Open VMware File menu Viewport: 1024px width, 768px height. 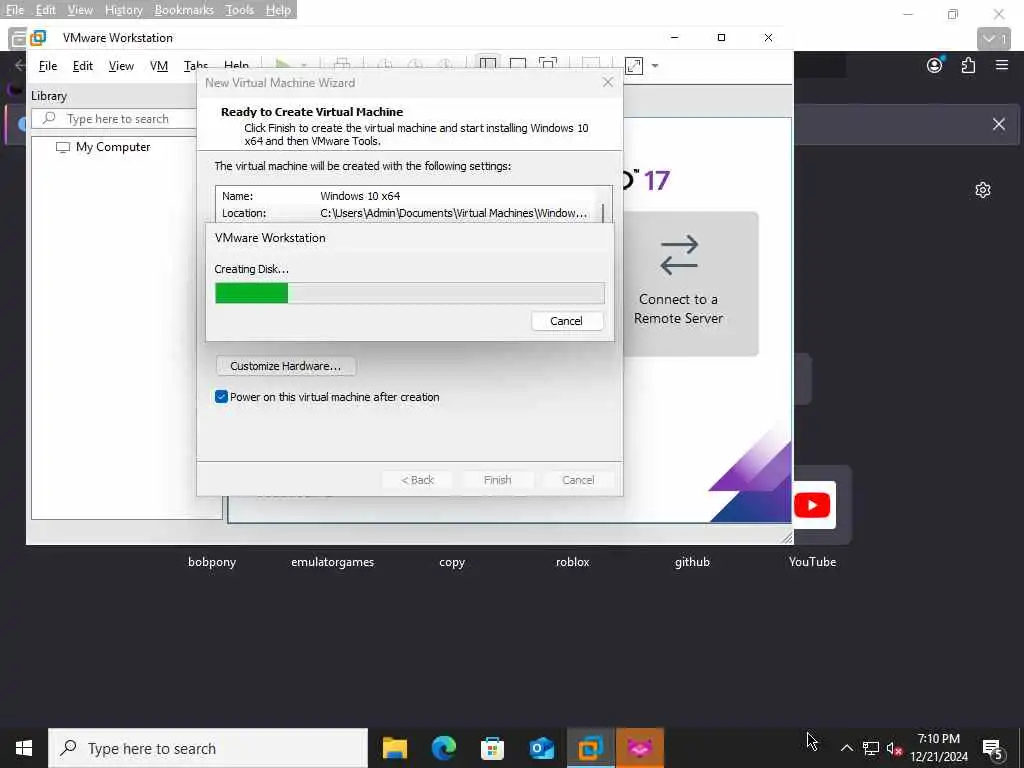coord(48,66)
